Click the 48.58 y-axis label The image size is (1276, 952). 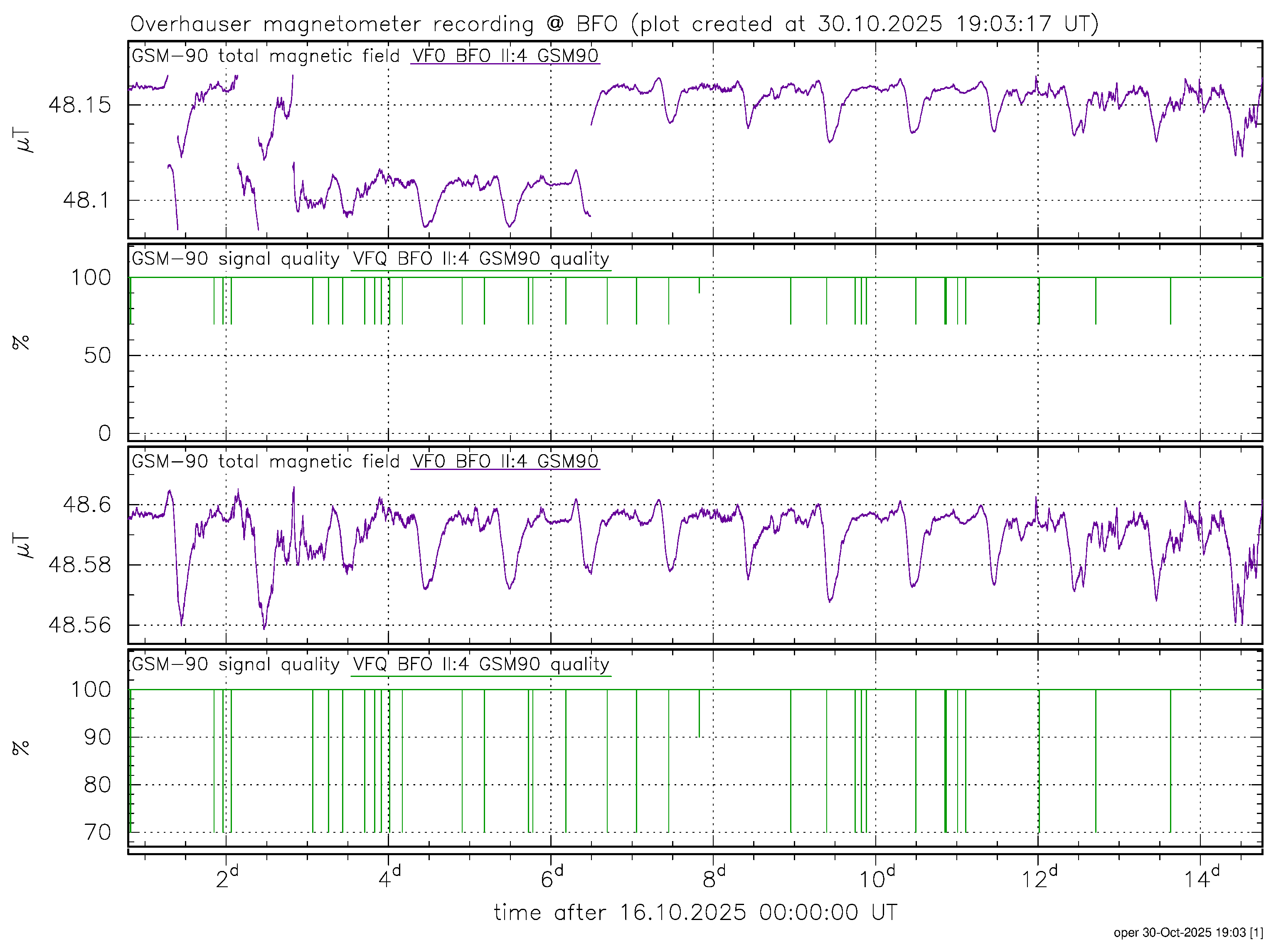point(79,565)
